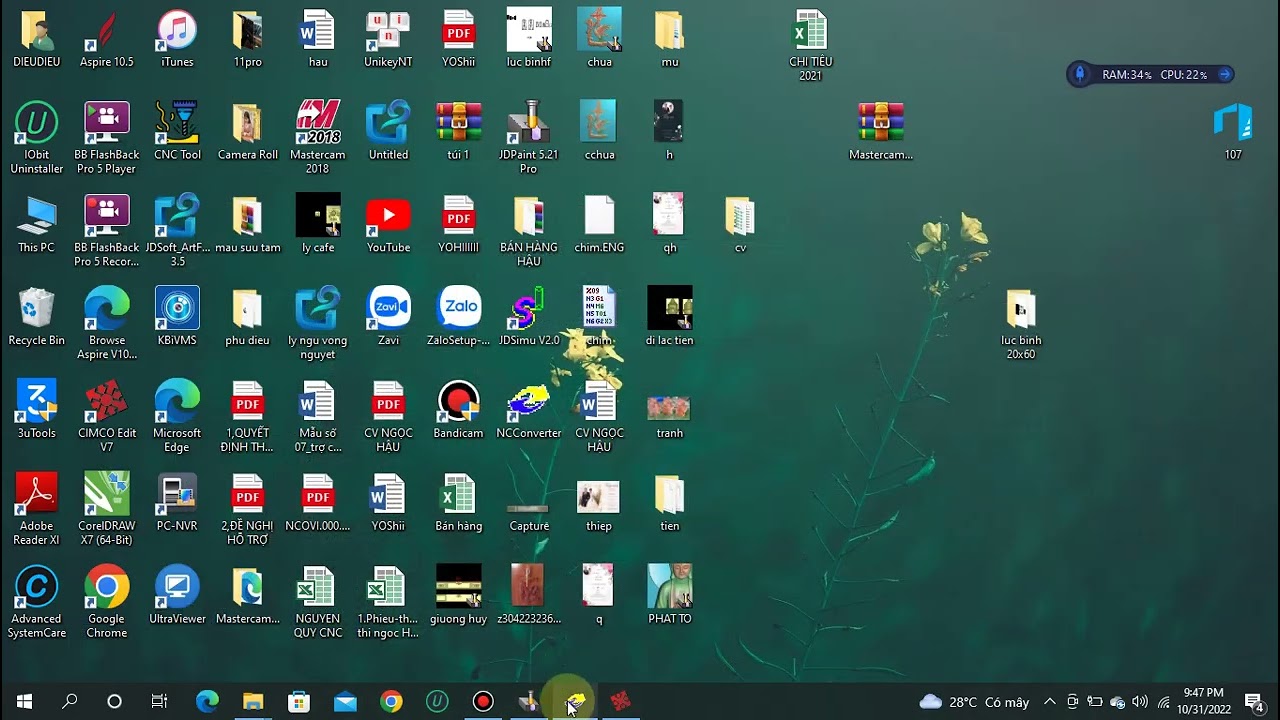Open the Windows Start menu
The image size is (1280, 720).
[24, 702]
